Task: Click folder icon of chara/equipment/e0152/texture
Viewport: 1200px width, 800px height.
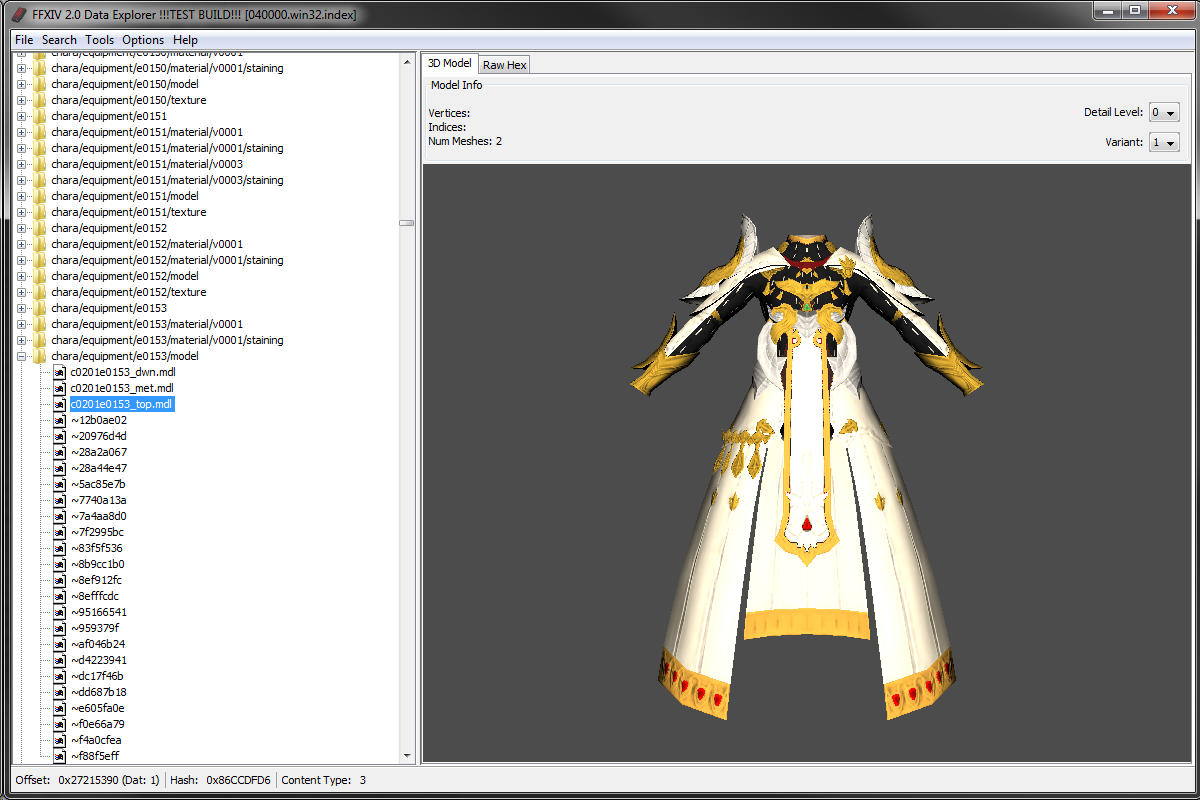Action: [40, 292]
